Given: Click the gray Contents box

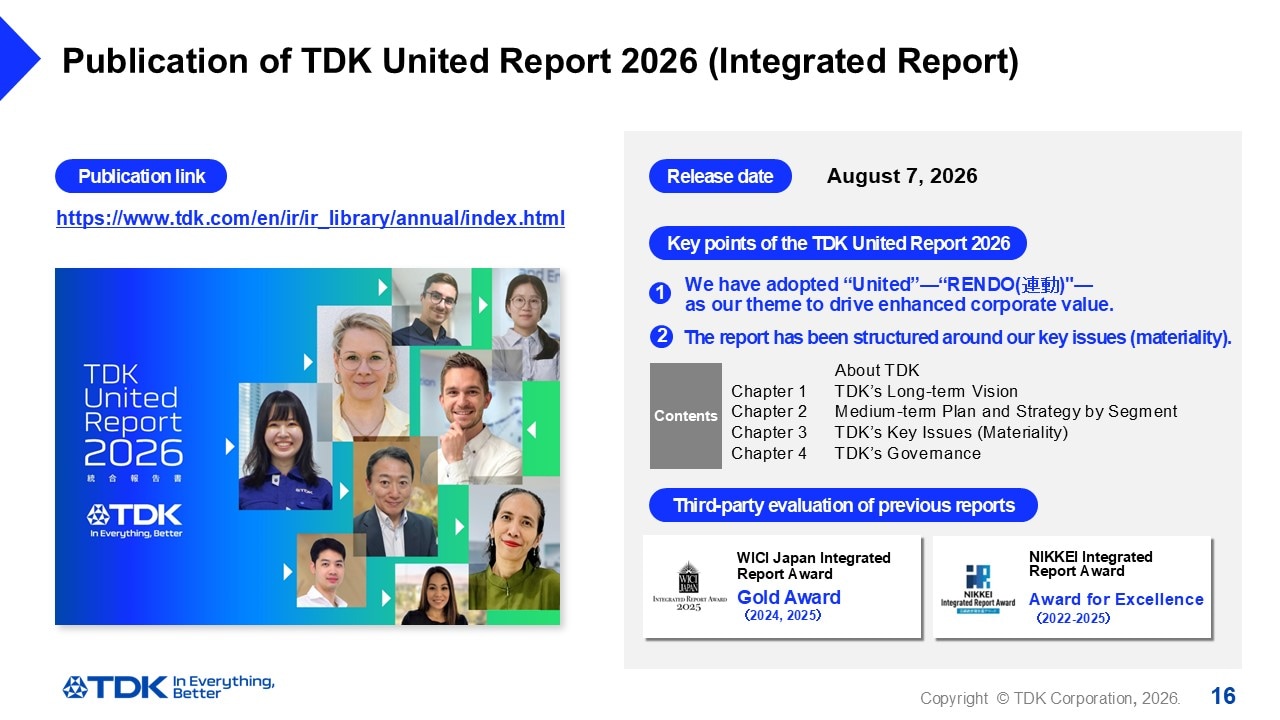Looking at the screenshot, I should pos(686,416).
